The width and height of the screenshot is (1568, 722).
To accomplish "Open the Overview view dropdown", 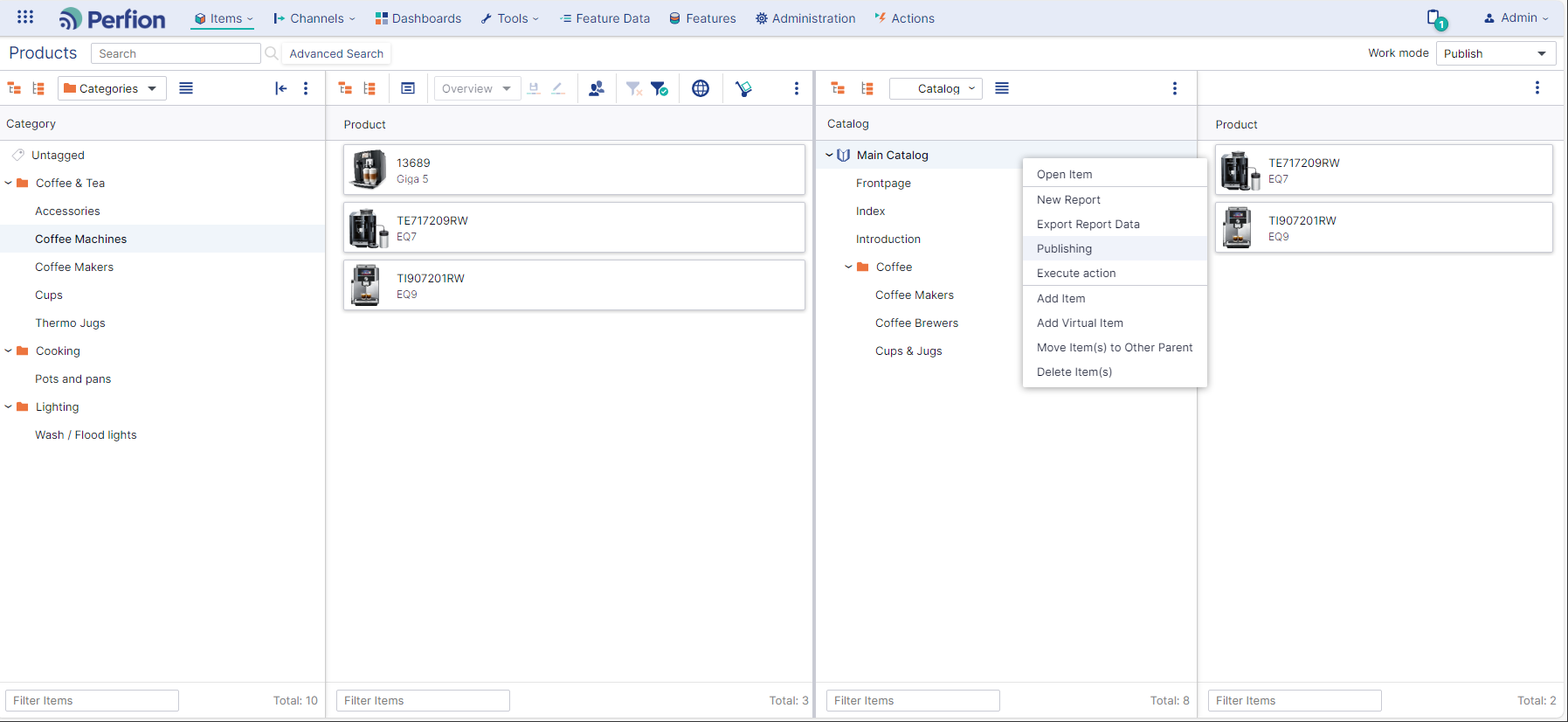I will click(x=477, y=88).
